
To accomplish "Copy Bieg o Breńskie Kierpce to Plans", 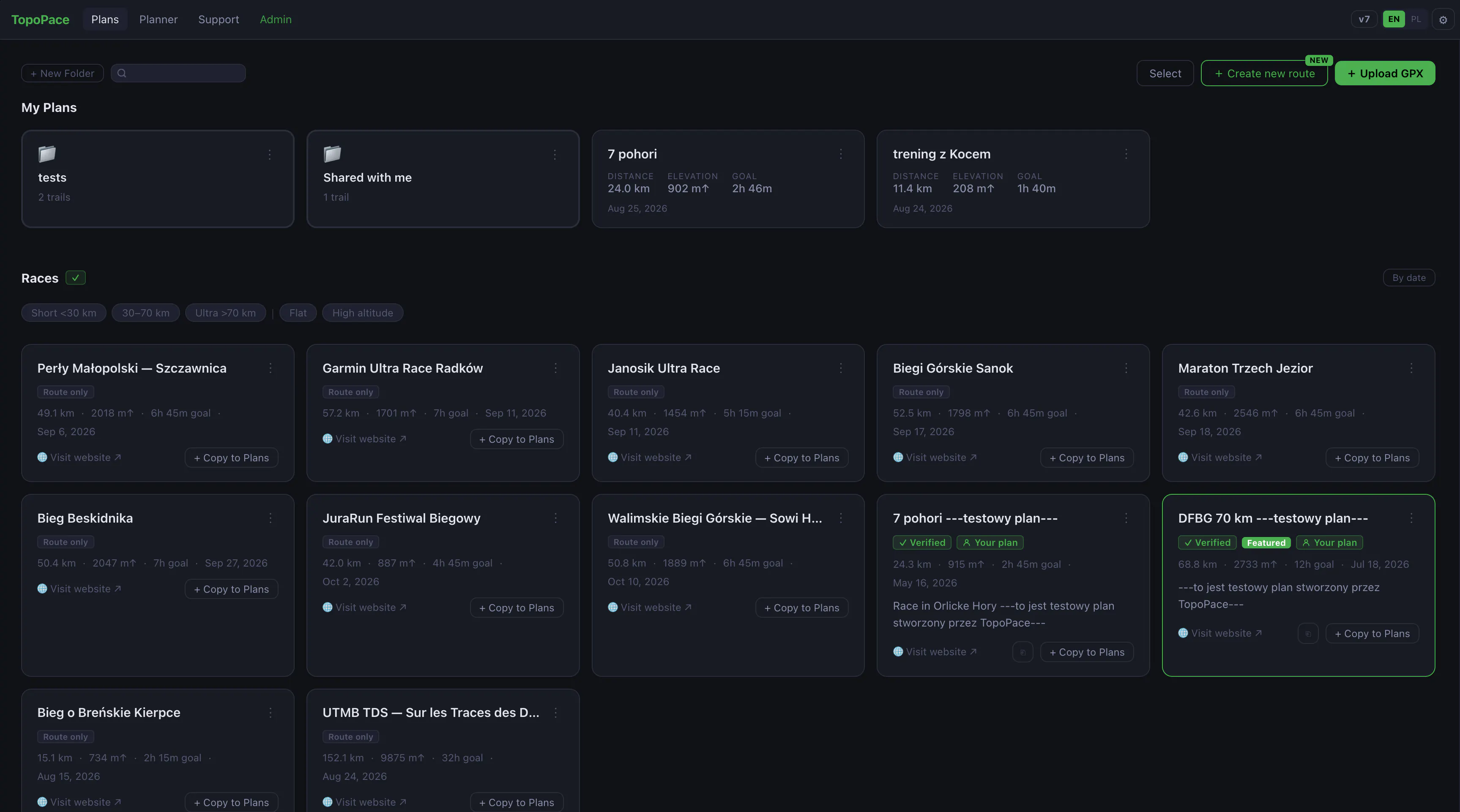I will tap(232, 802).
